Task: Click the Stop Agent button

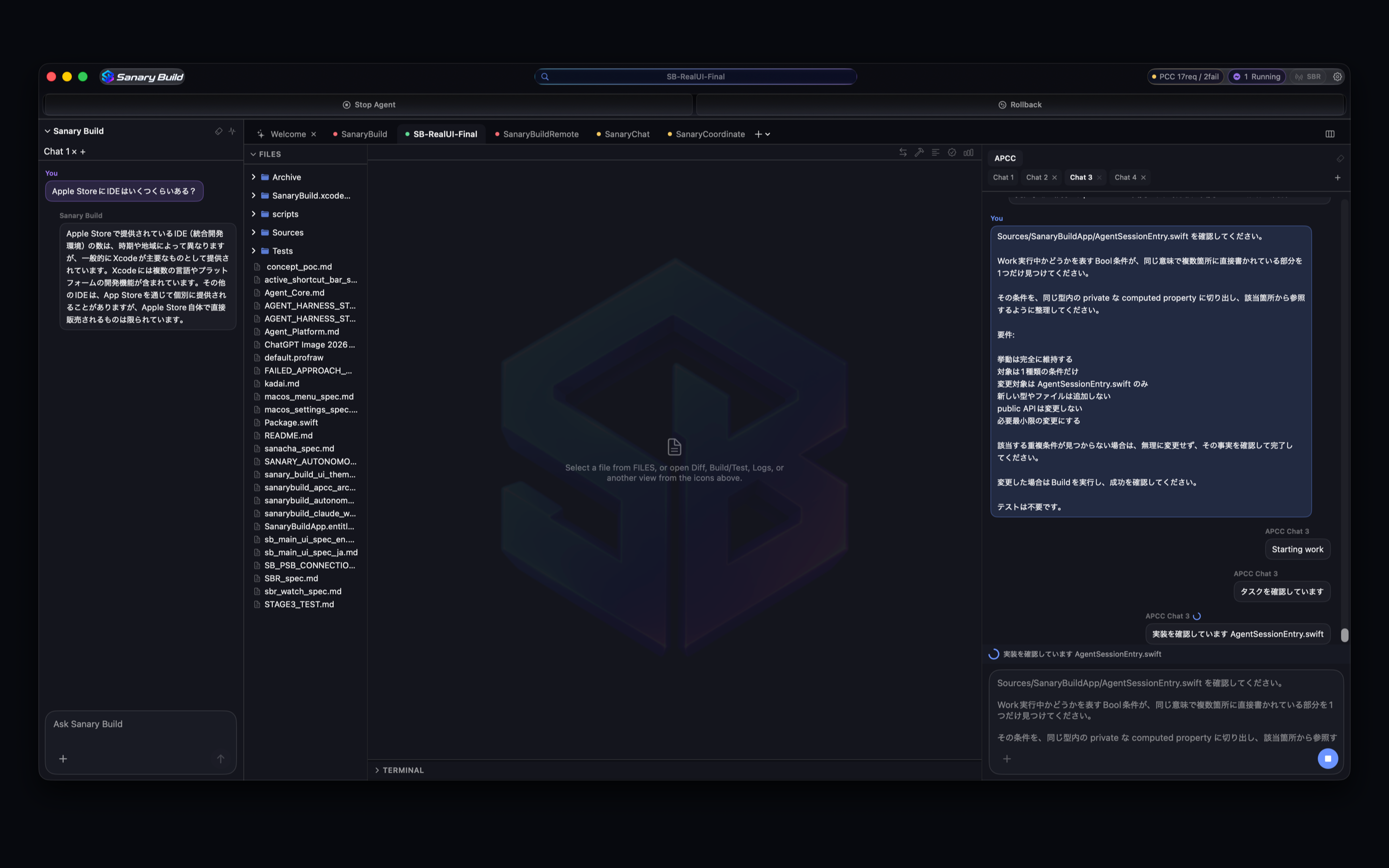Action: [368, 105]
